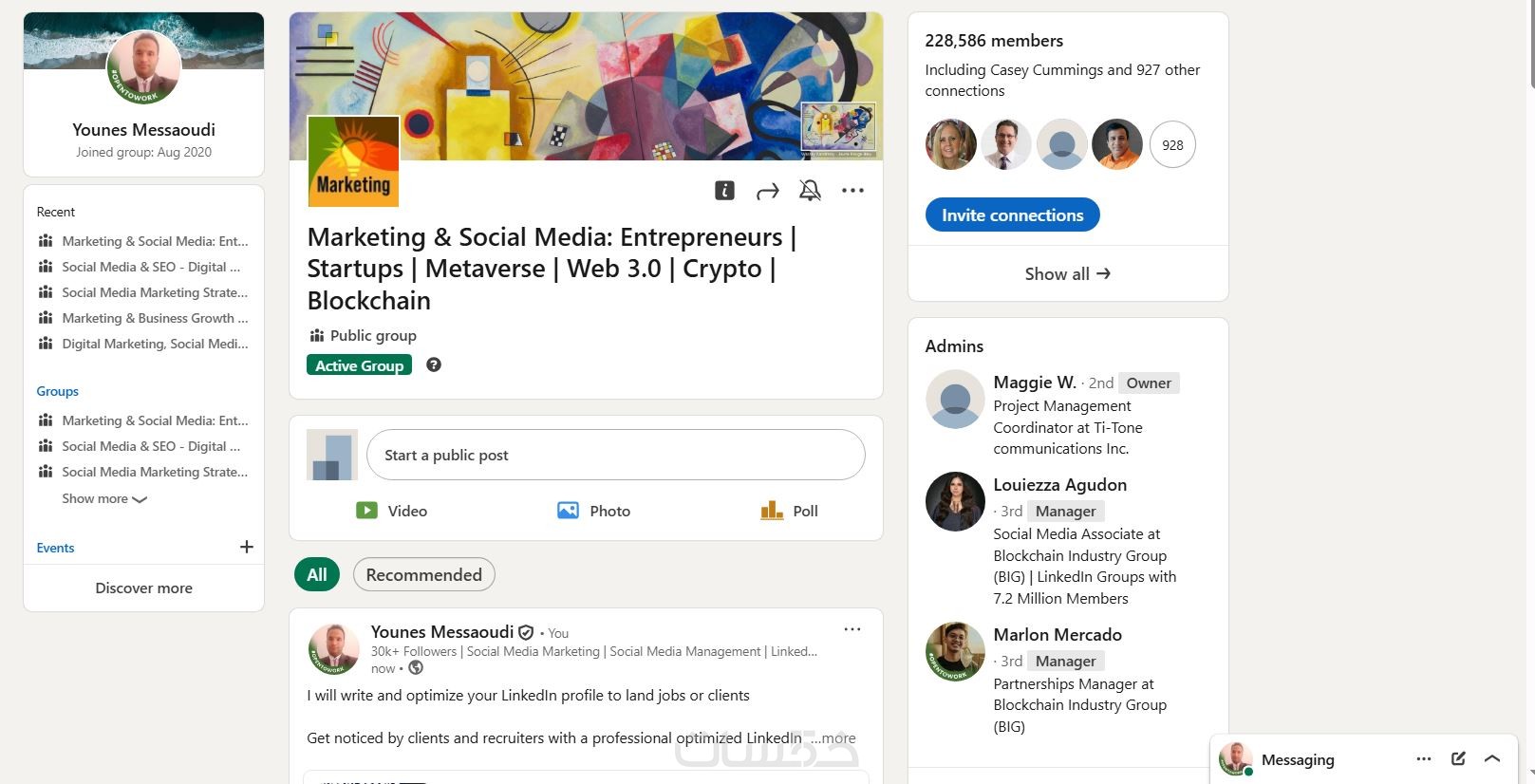Create a poll
Image resolution: width=1535 pixels, height=784 pixels.
tap(789, 511)
